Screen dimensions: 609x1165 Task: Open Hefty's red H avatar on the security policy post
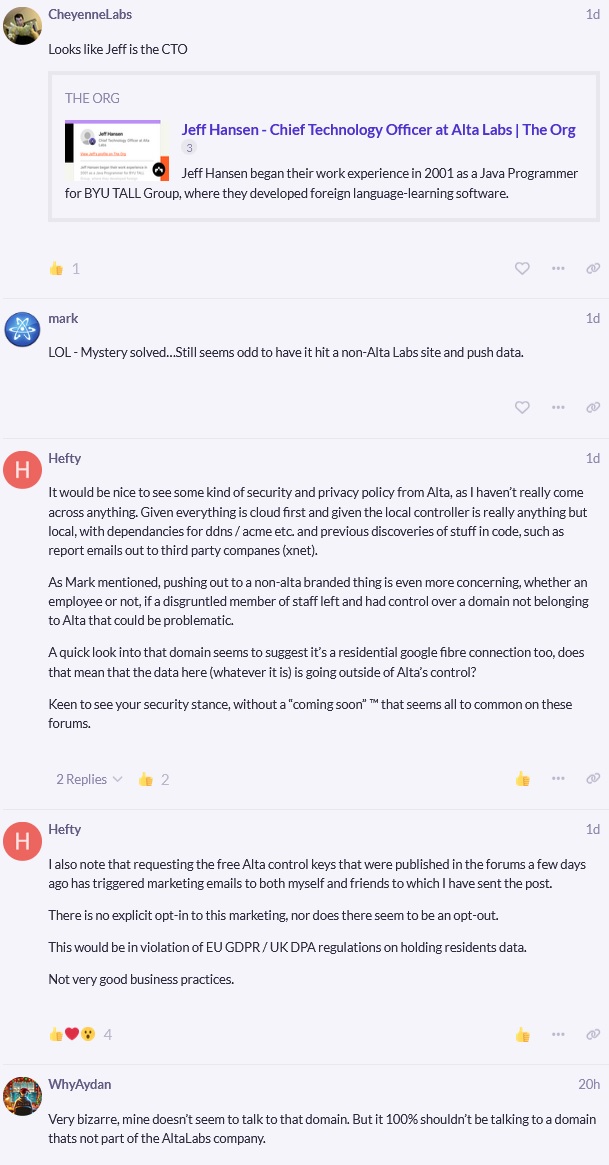[x=22, y=469]
